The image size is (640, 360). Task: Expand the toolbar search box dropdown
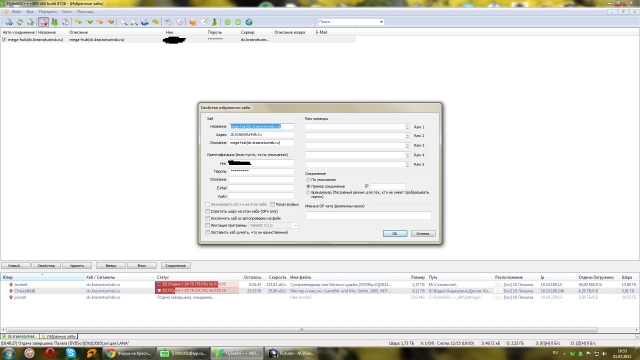[381, 22]
